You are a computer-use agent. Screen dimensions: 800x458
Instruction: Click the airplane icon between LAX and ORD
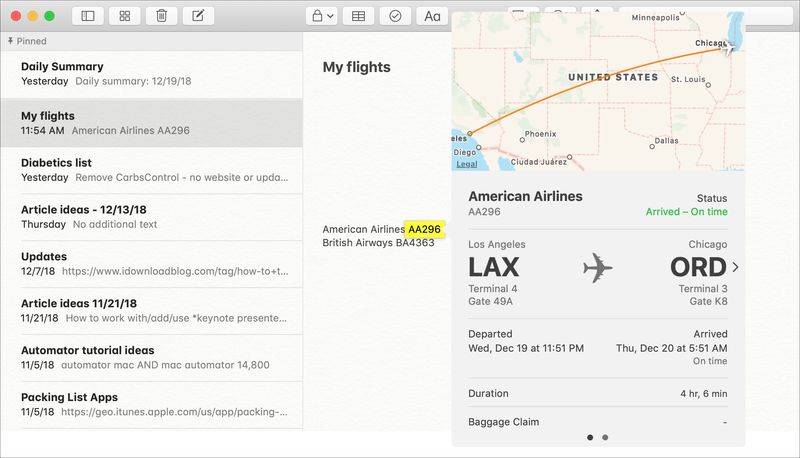point(597,267)
